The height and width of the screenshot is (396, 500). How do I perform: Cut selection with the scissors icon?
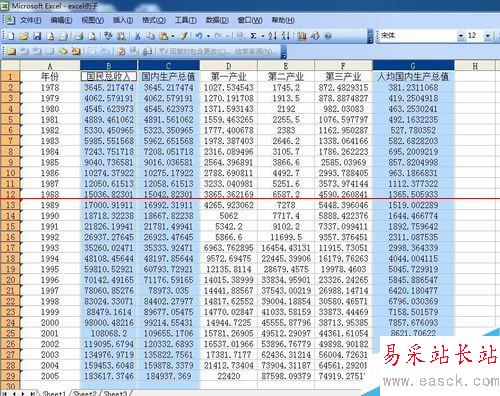click(137, 36)
